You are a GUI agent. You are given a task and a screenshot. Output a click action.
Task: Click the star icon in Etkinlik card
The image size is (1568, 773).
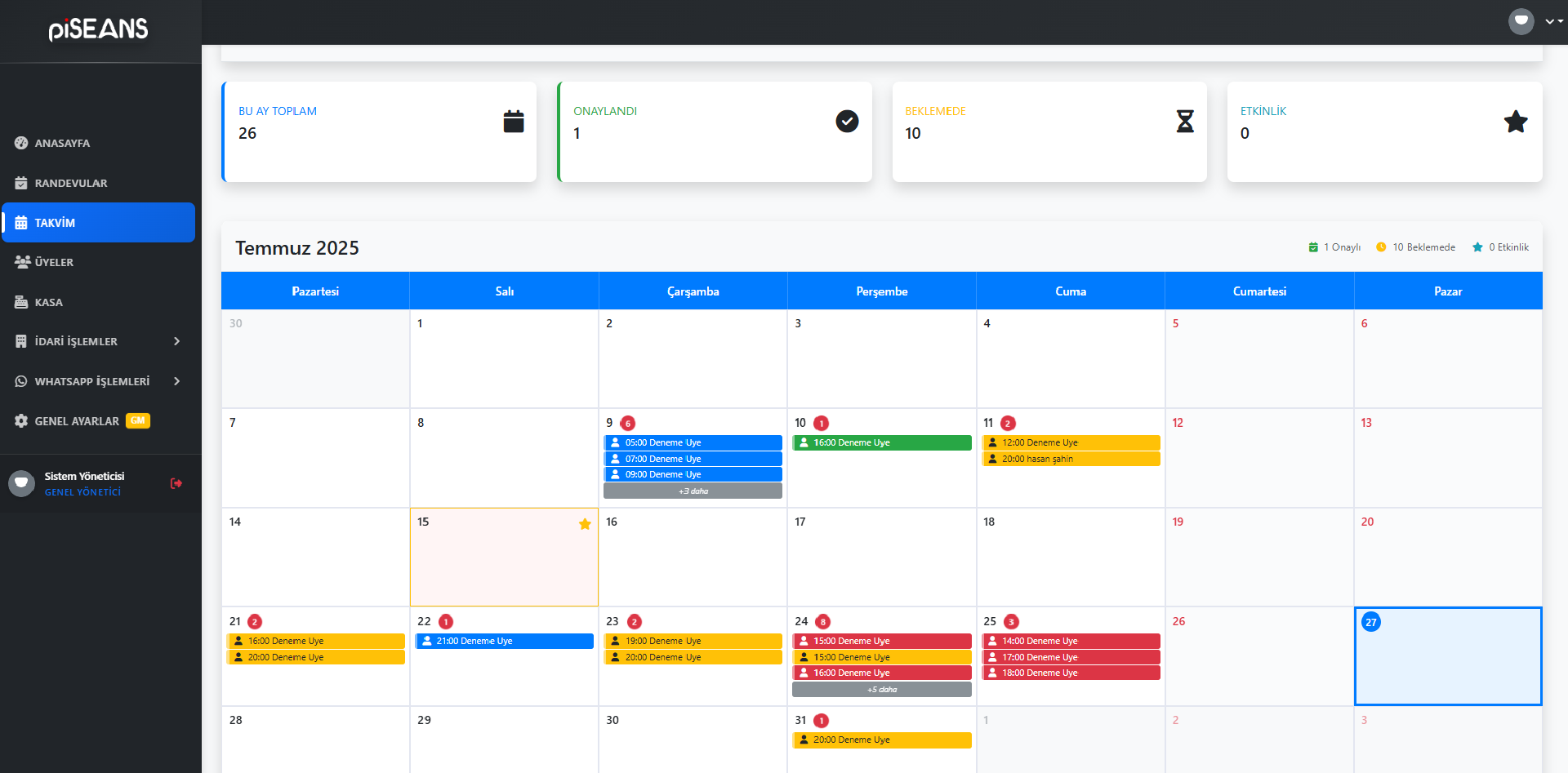pos(1515,122)
